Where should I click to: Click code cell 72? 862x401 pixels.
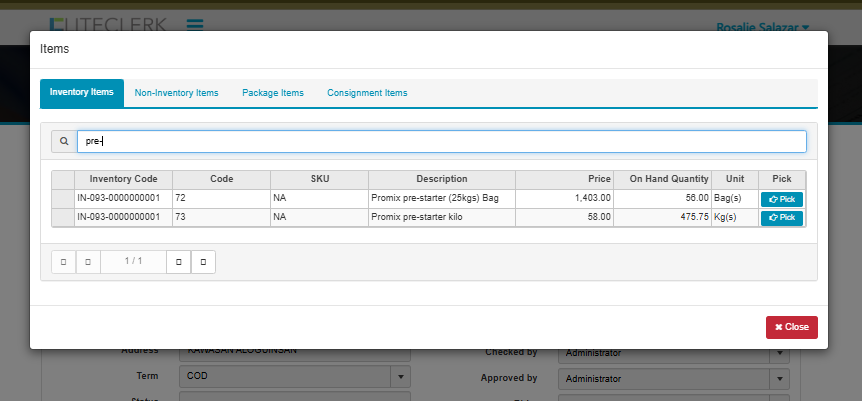pyautogui.click(x=222, y=199)
